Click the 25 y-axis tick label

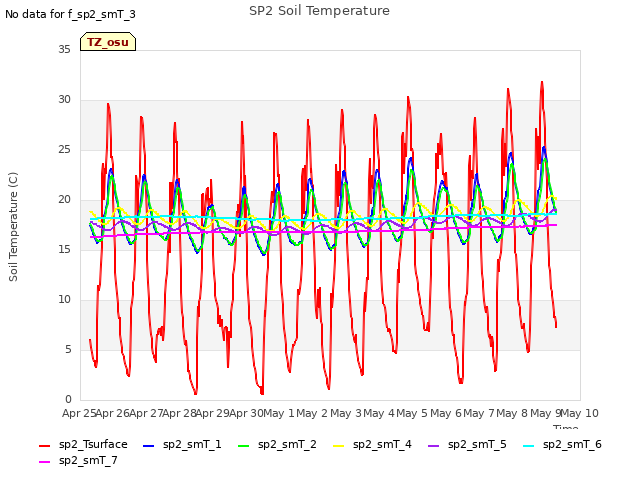click(x=64, y=149)
